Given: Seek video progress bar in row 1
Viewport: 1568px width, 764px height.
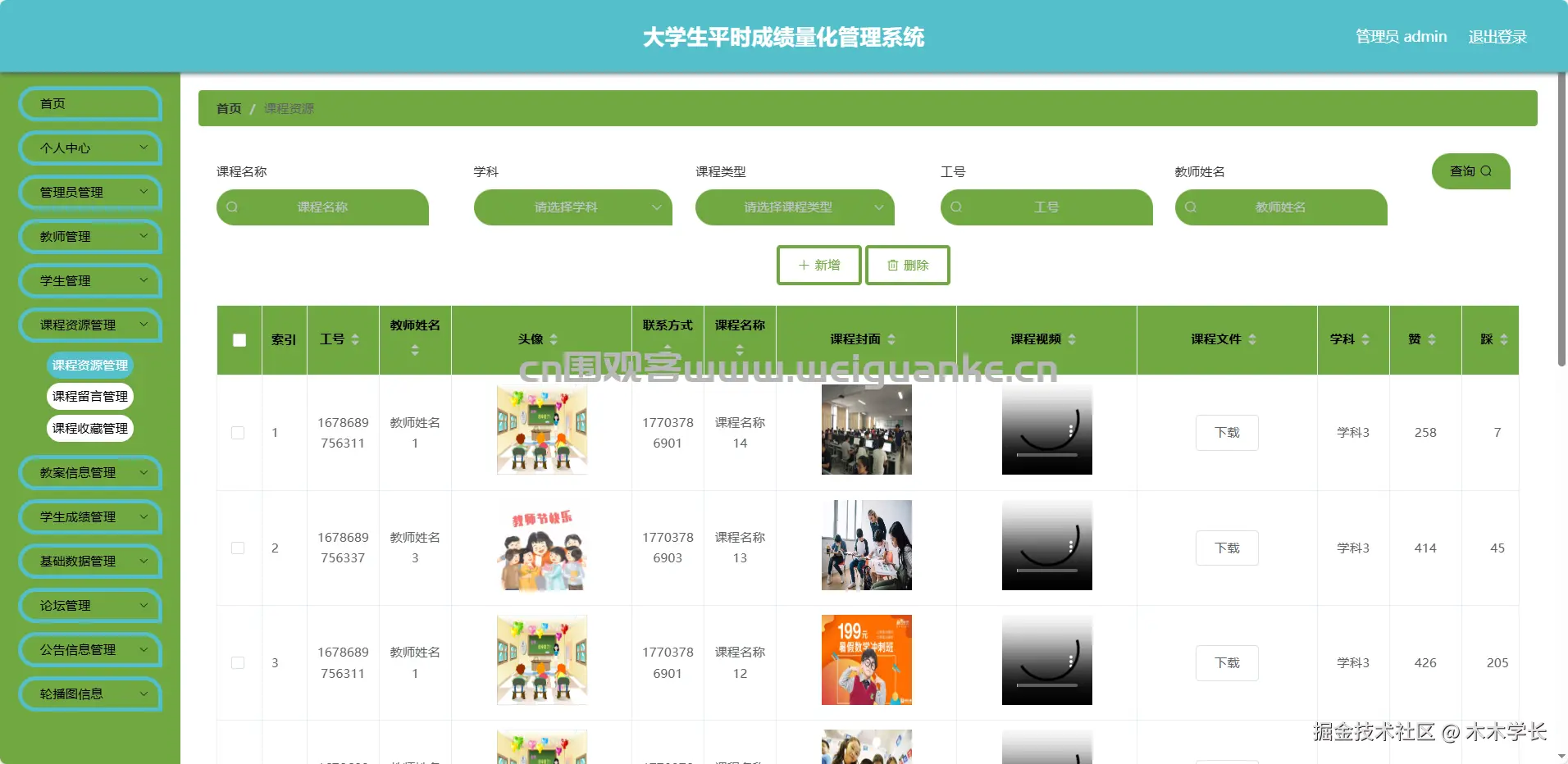Looking at the screenshot, I should coord(1047,455).
